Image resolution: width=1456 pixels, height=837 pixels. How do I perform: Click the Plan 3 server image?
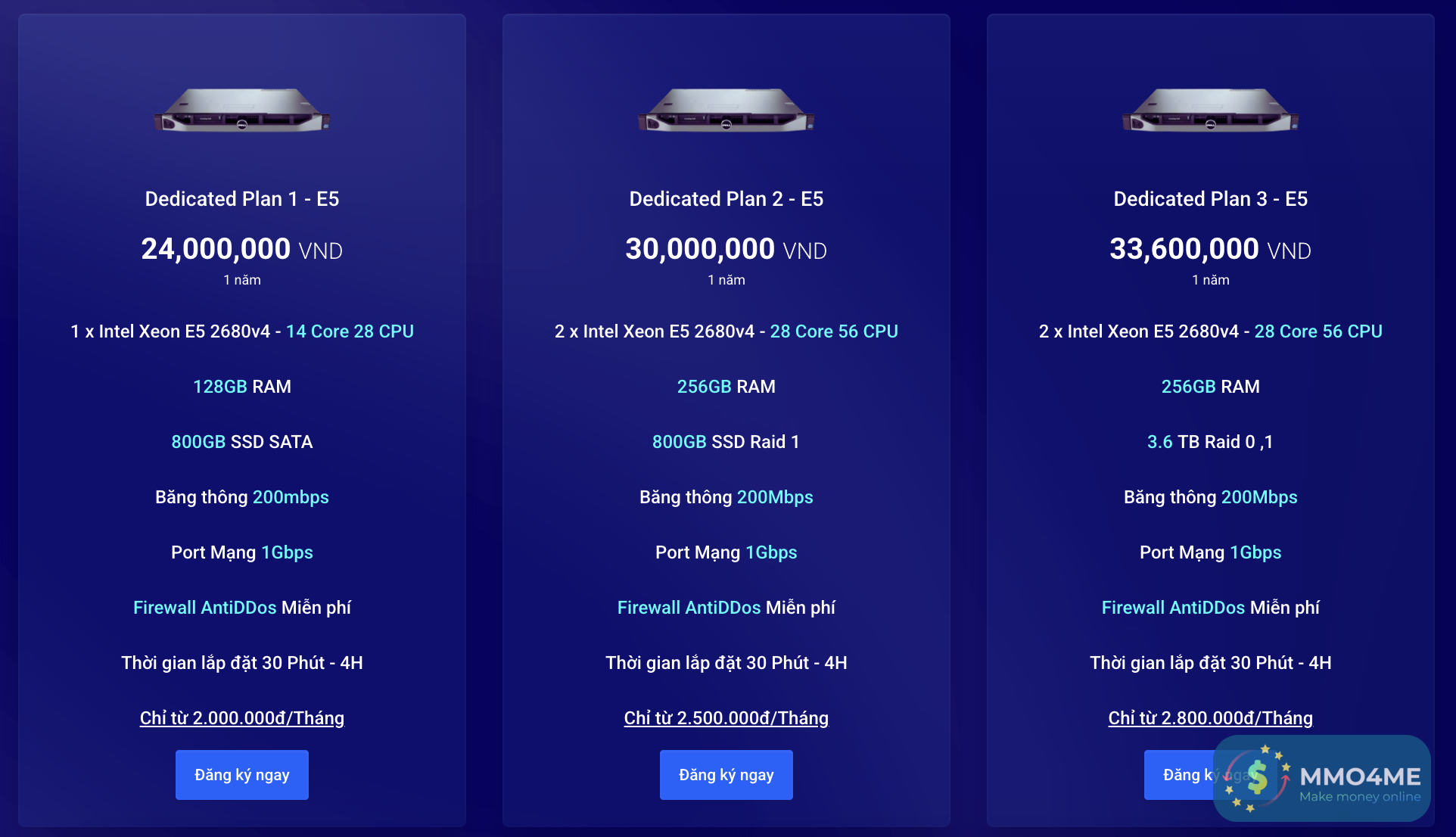[1211, 110]
